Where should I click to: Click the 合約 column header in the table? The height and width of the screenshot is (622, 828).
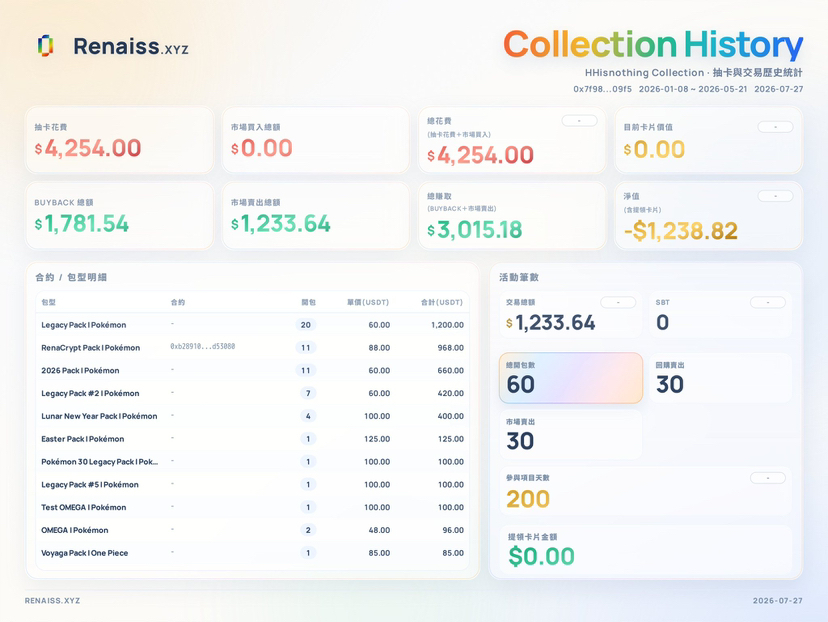[x=178, y=303]
